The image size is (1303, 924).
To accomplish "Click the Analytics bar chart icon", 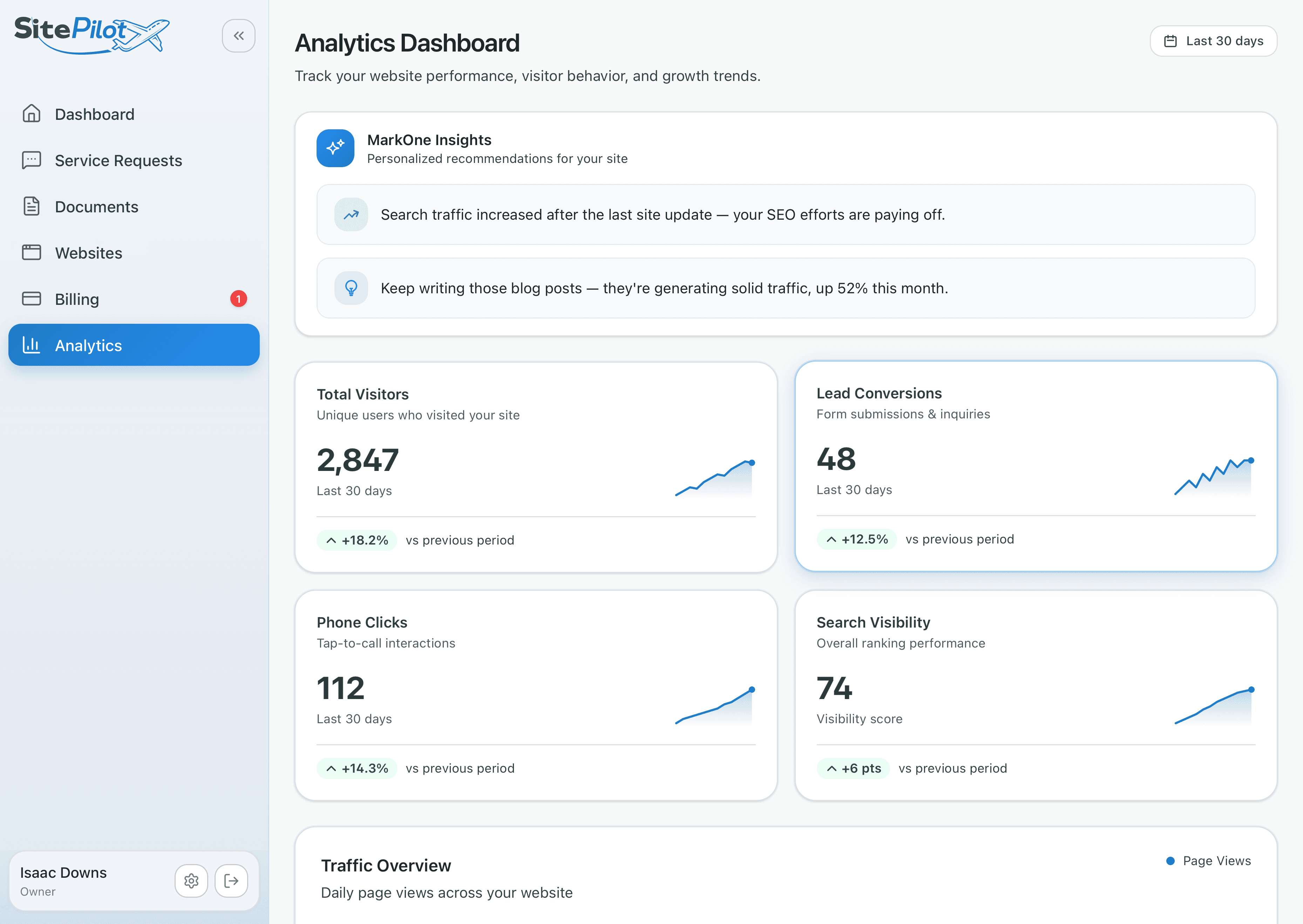I will (32, 345).
